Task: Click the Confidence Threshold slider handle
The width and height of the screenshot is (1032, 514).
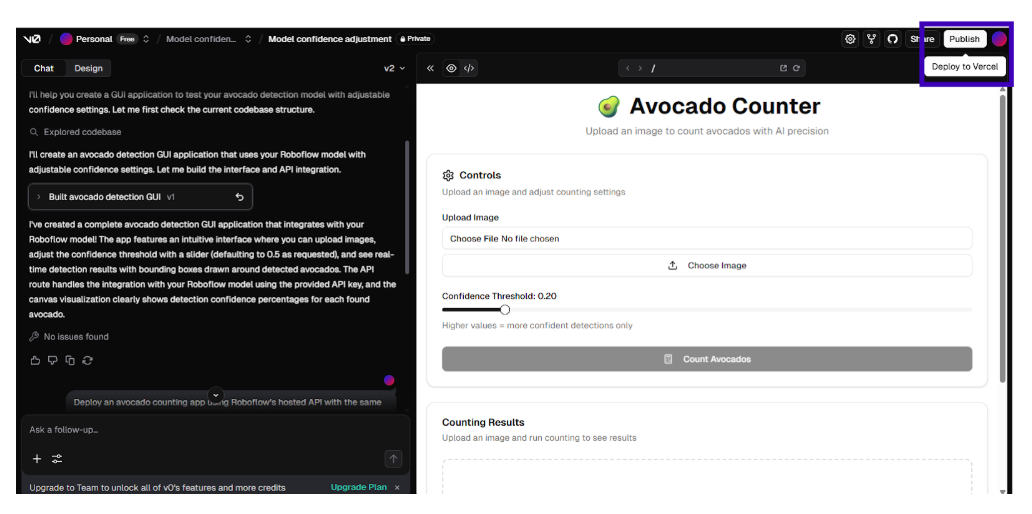Action: tap(505, 309)
